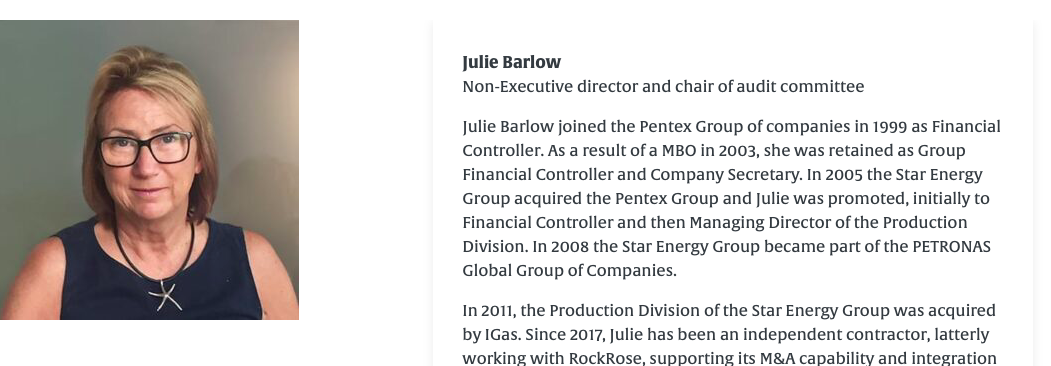The image size is (1051, 366).
Task: Click the 'Non-Executive director and chair of audit committee' subtitle
Action: pos(663,86)
